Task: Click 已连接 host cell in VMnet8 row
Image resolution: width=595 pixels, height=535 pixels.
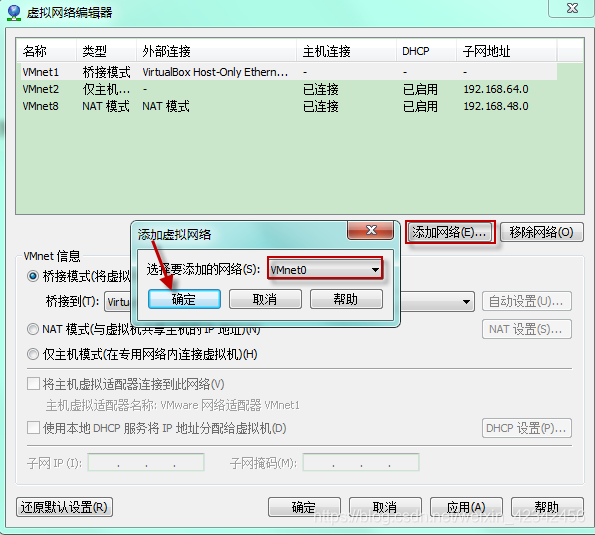Action: pyautogui.click(x=321, y=106)
